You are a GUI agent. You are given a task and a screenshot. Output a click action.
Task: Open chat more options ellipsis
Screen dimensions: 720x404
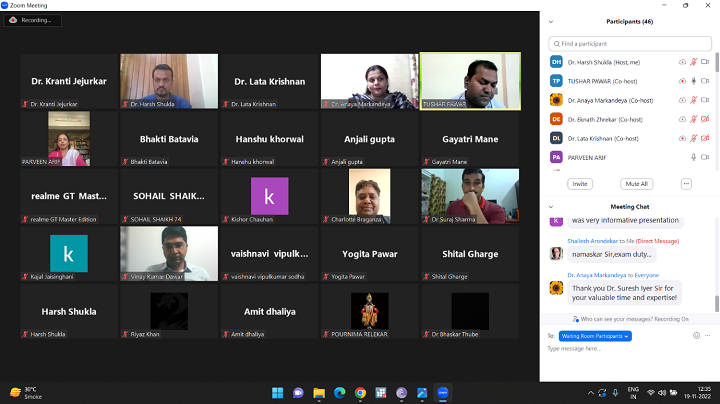708,336
